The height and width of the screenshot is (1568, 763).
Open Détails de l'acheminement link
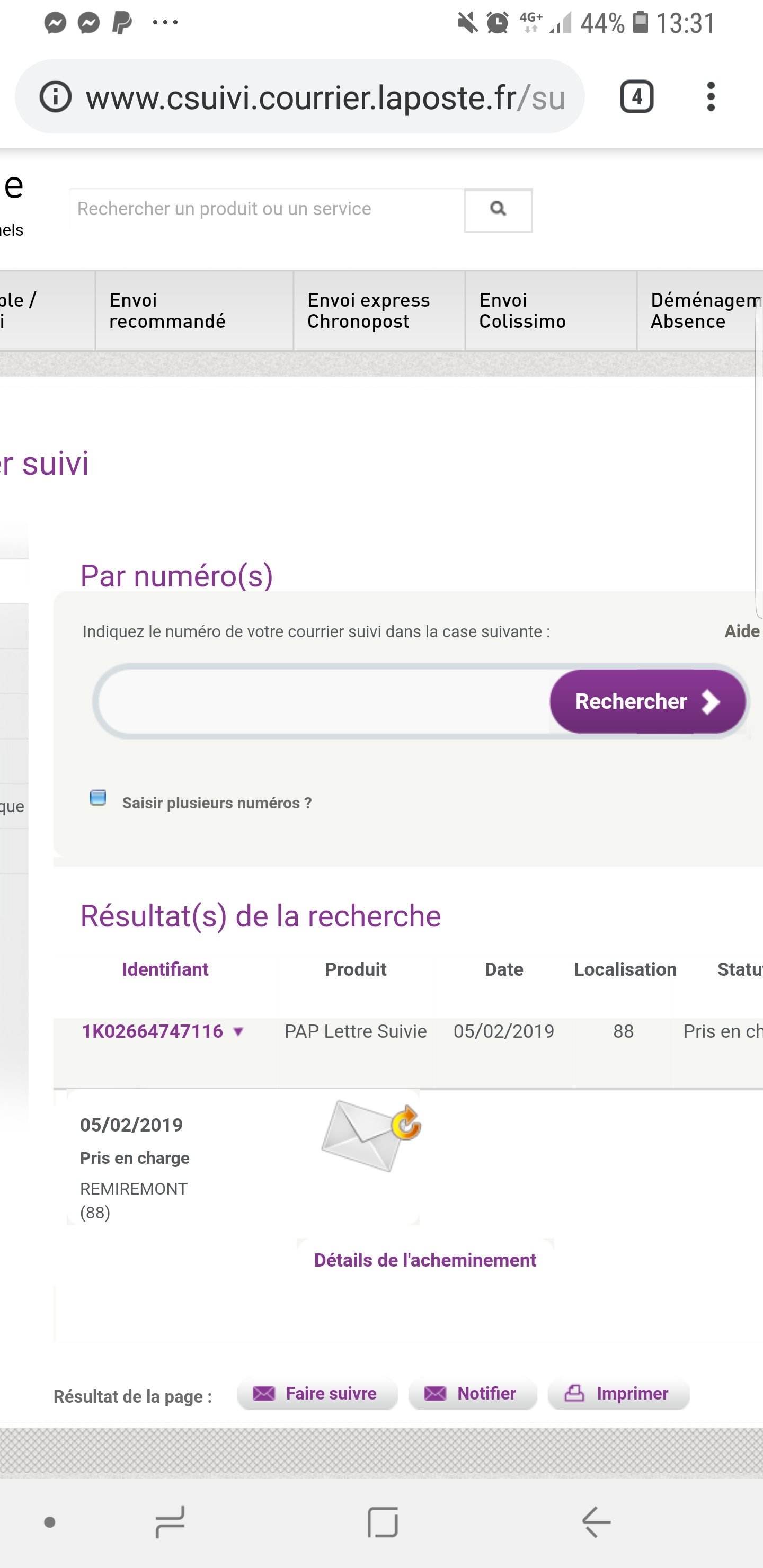tap(425, 1260)
